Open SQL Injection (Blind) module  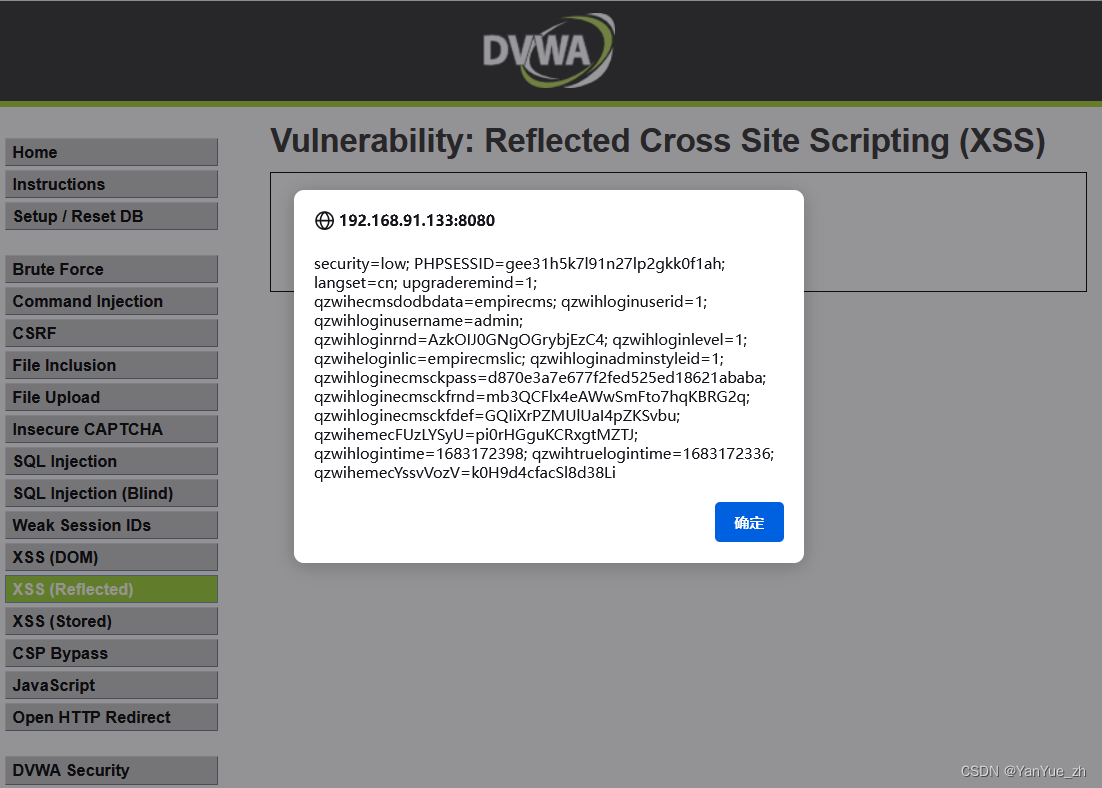(x=111, y=492)
